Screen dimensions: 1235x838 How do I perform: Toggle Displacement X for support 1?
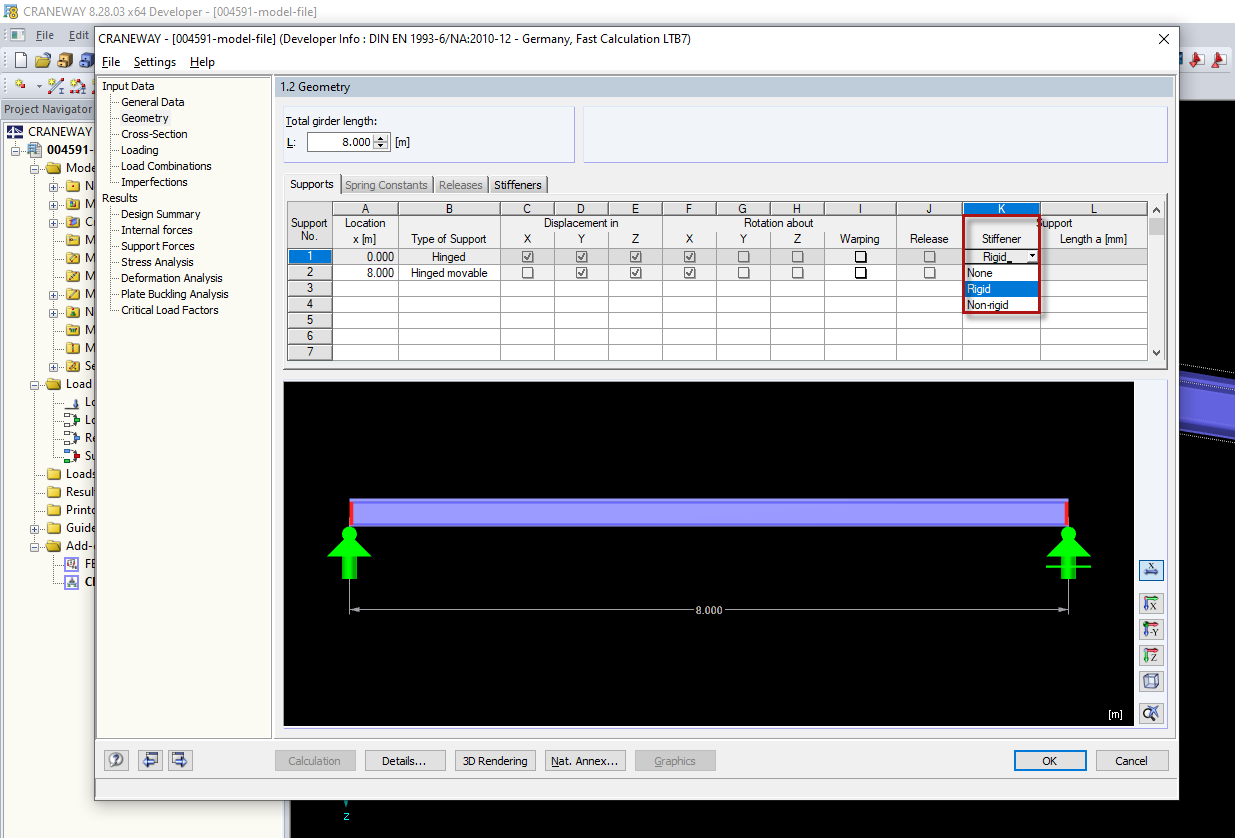pos(528,257)
